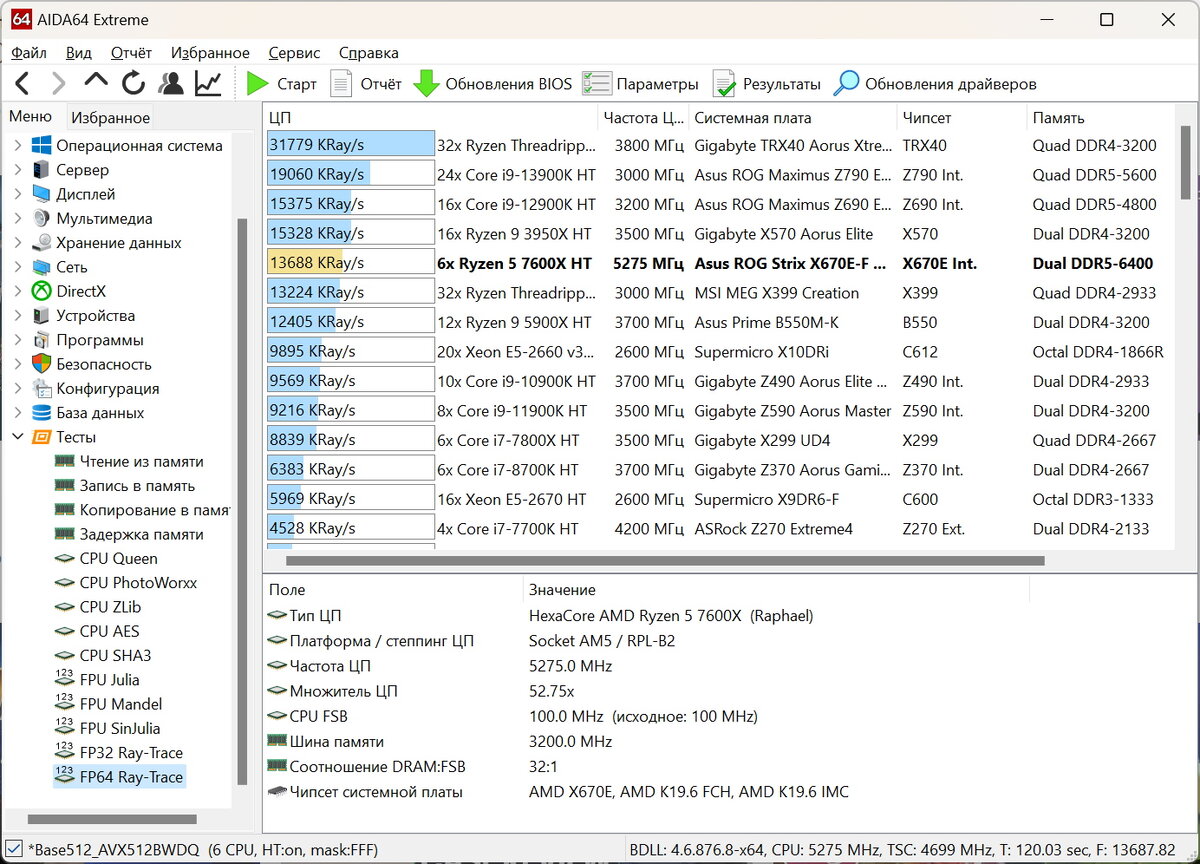Select the Программы tree icon

(x=41, y=340)
